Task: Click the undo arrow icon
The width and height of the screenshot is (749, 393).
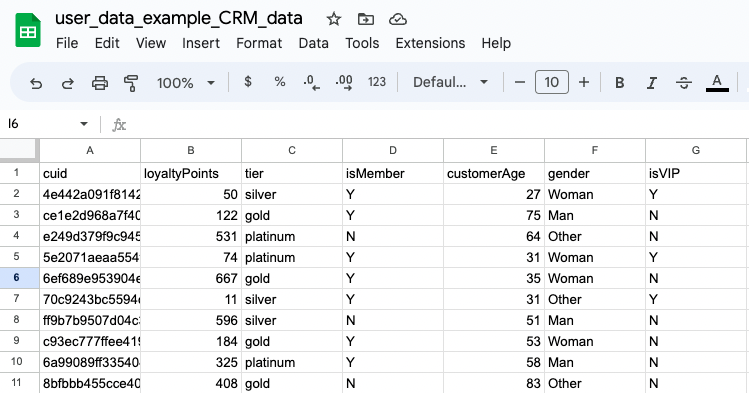Action: (36, 84)
